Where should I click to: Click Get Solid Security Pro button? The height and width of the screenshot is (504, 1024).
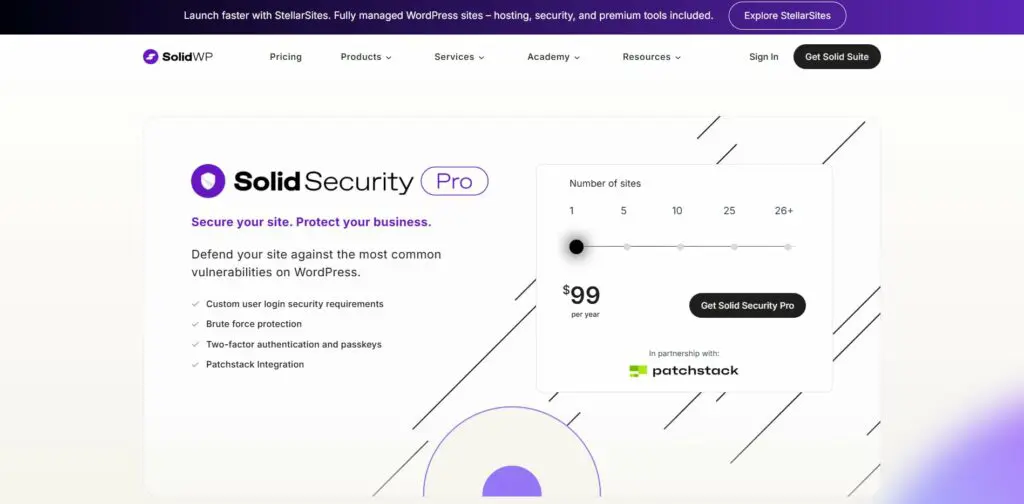(747, 306)
